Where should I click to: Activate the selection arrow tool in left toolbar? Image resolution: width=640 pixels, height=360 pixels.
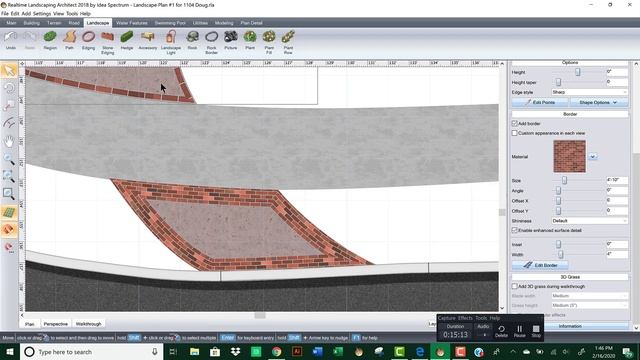pyautogui.click(x=9, y=70)
